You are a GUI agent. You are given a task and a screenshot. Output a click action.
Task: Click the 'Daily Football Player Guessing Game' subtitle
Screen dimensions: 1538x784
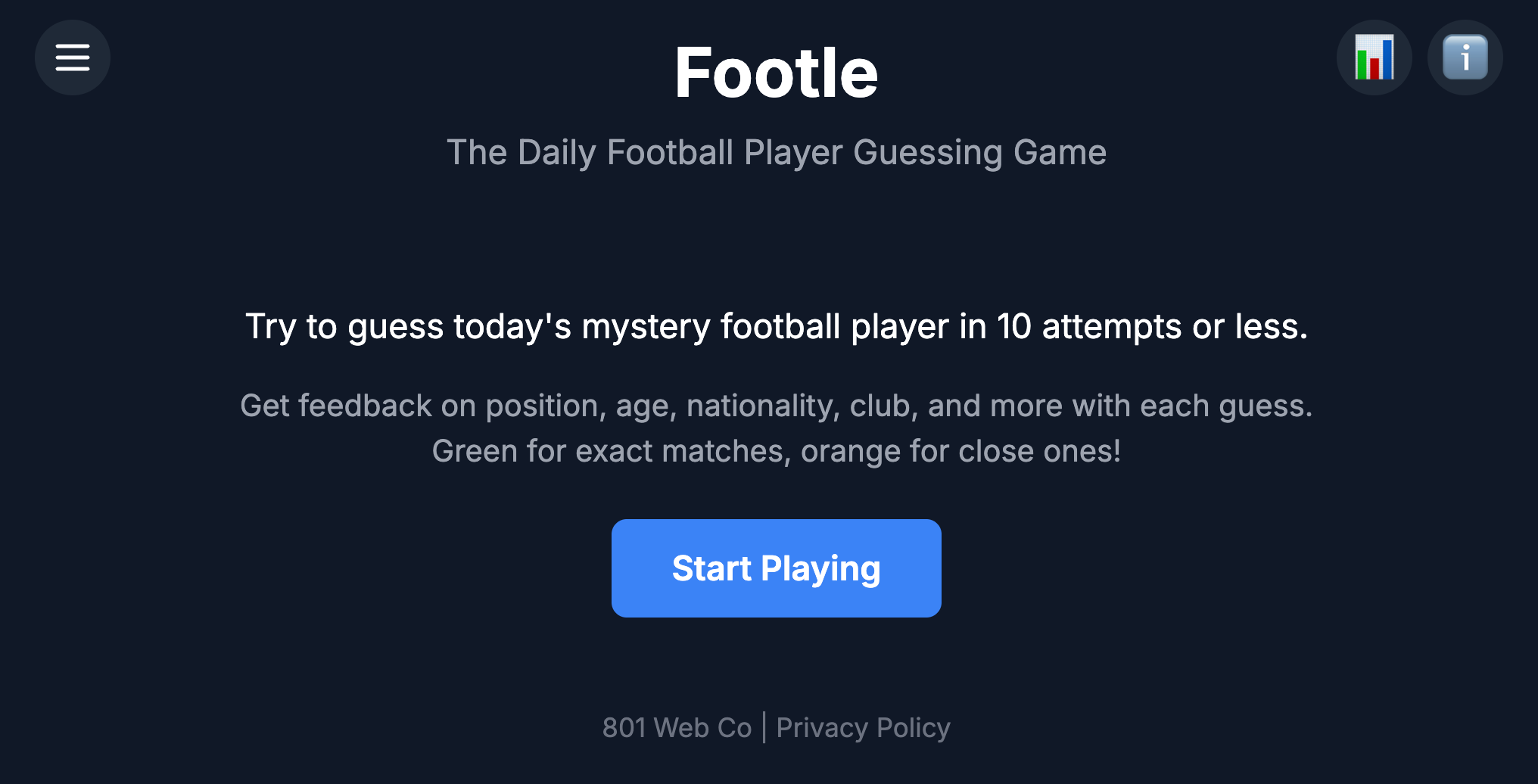(x=776, y=152)
